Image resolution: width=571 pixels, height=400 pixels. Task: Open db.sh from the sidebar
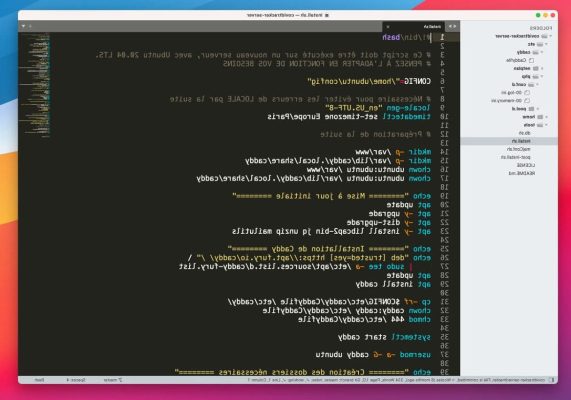pos(524,133)
